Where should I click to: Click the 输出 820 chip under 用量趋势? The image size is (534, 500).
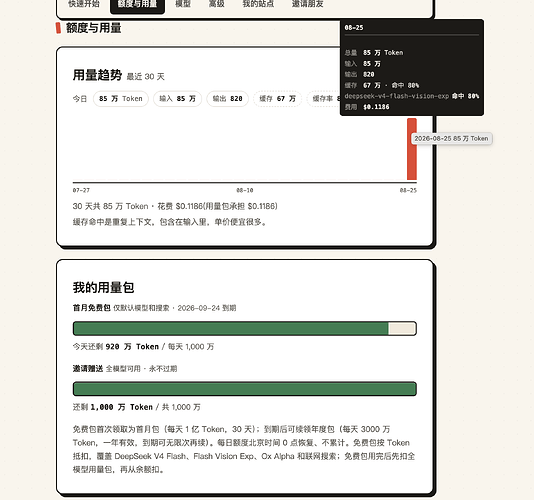point(227,99)
